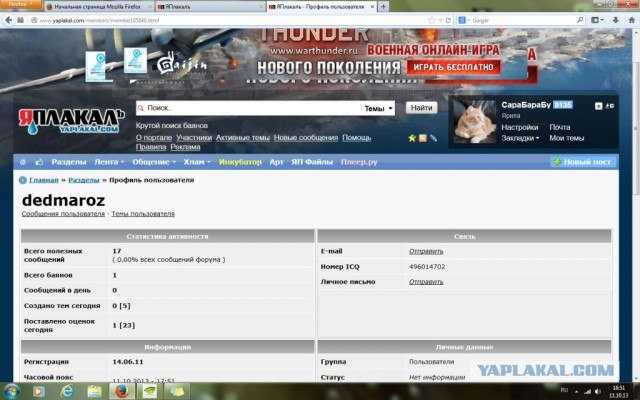Click the blue pencil icon
Viewport: 640px width, 400px height.
(433, 138)
